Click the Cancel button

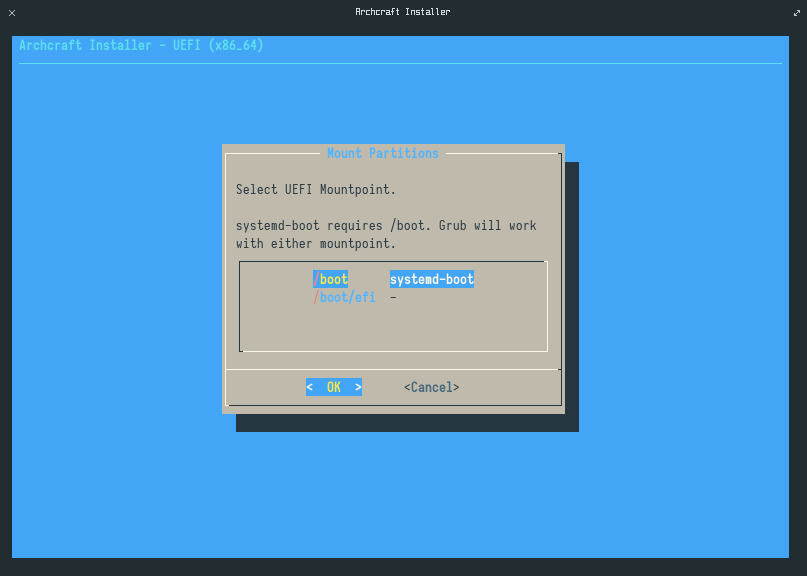coord(431,387)
